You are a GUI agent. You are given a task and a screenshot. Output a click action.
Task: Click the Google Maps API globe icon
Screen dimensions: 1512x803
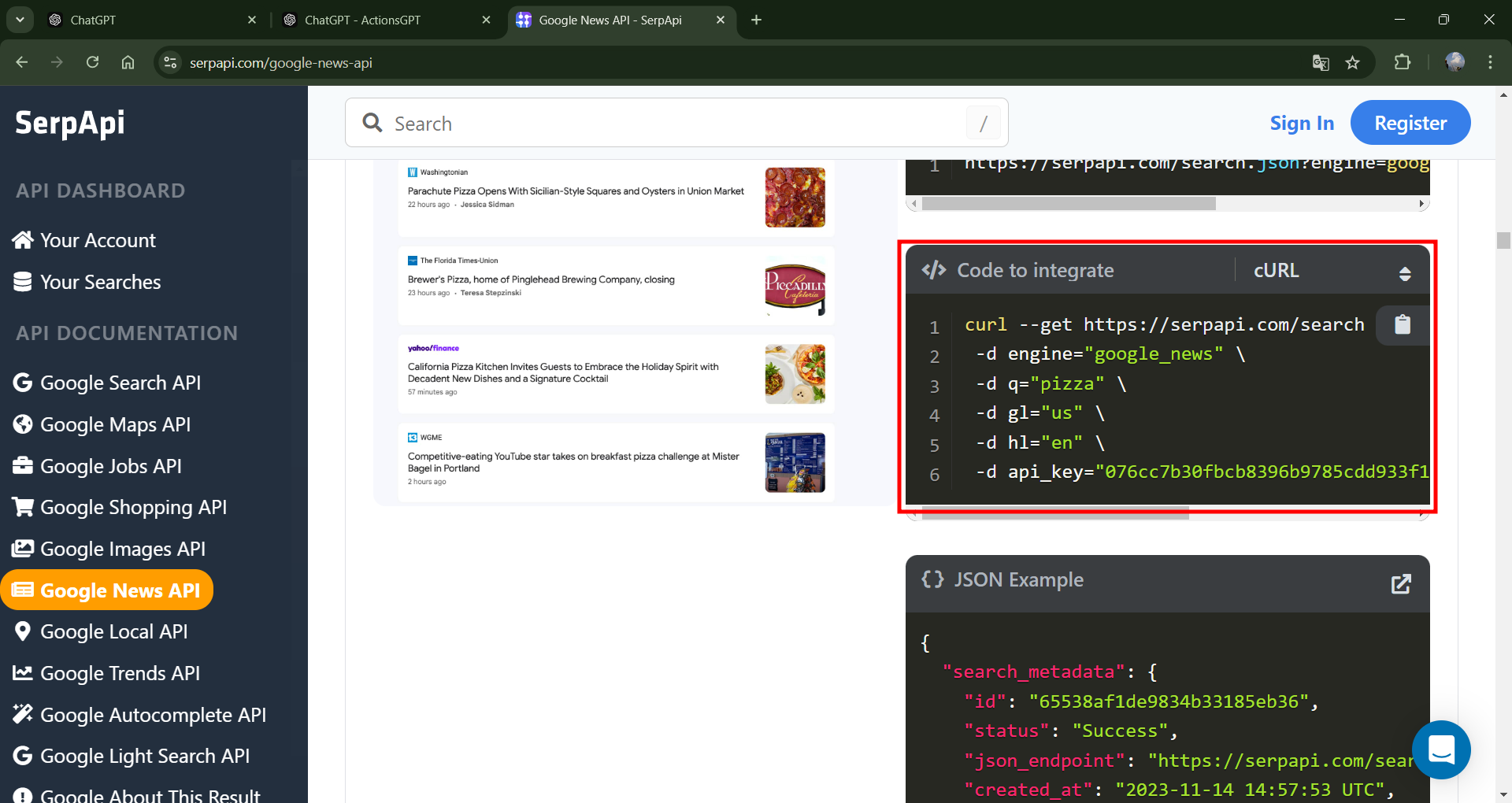pyautogui.click(x=23, y=424)
